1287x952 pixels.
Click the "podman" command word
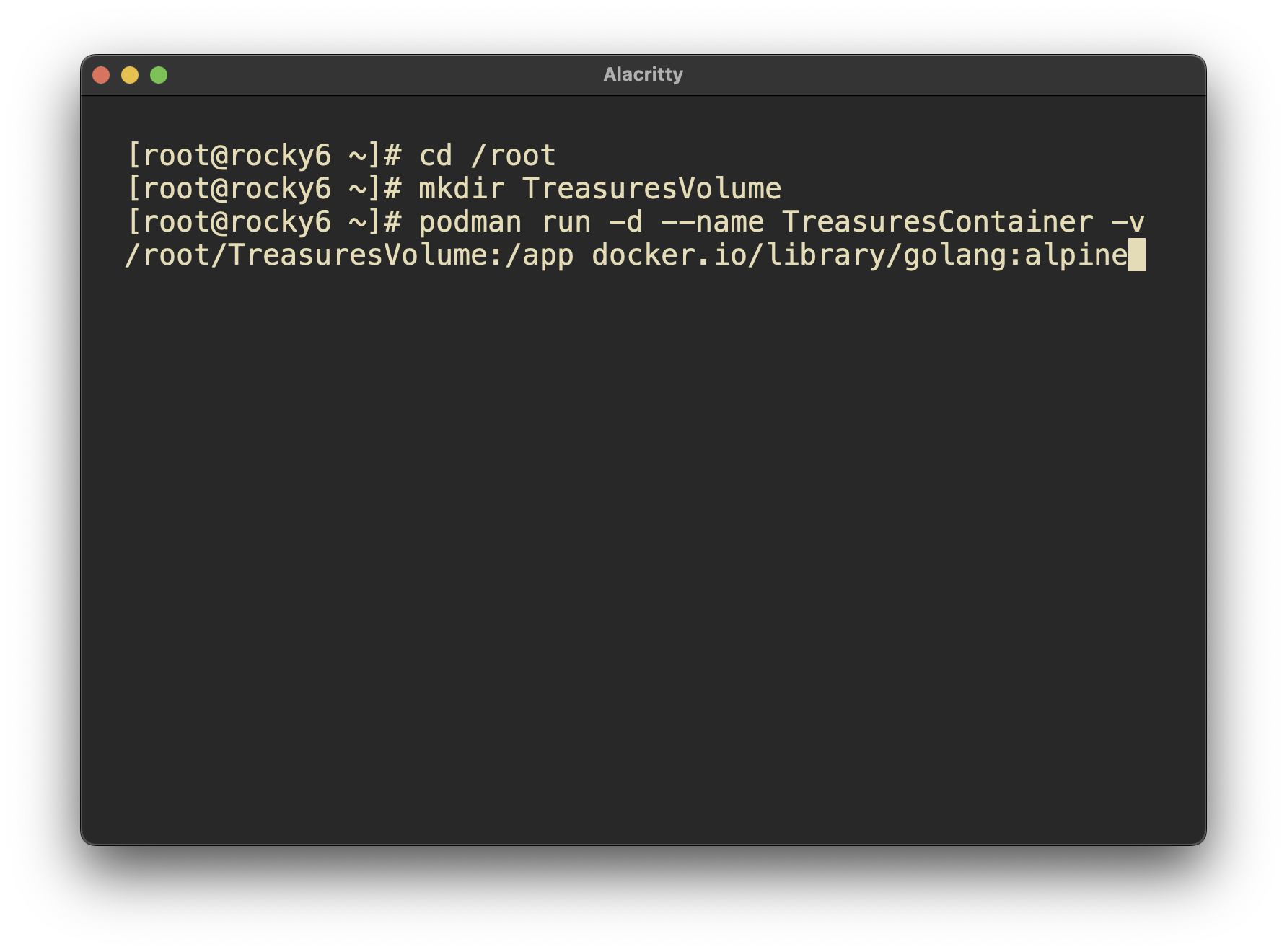[x=470, y=222]
